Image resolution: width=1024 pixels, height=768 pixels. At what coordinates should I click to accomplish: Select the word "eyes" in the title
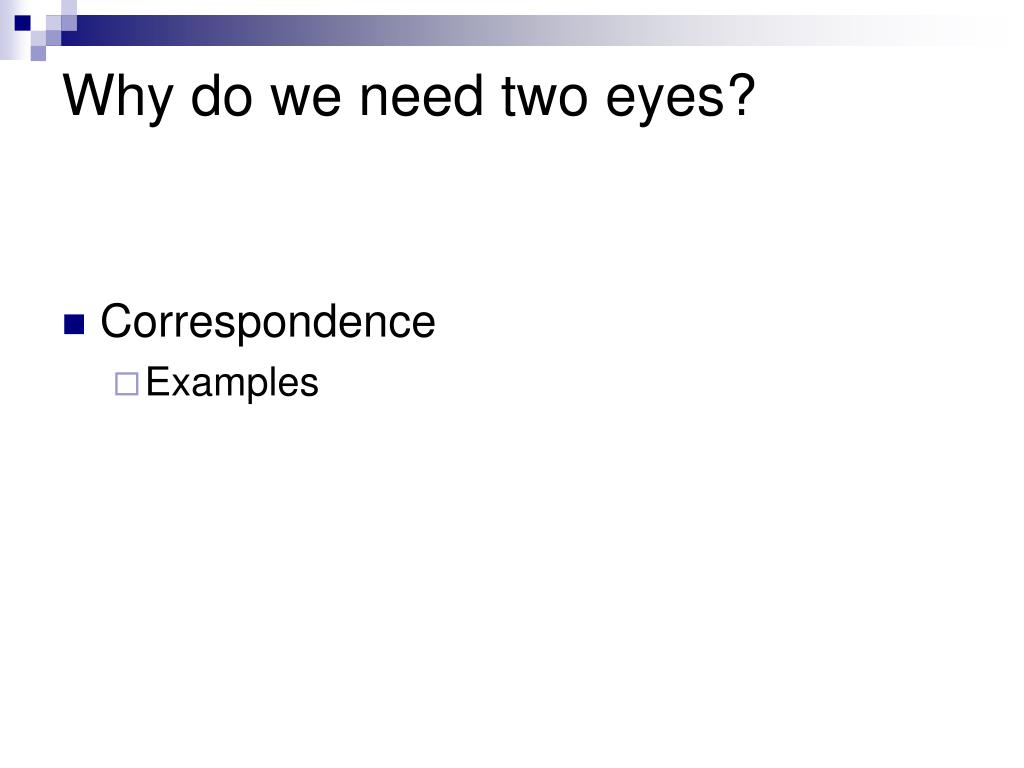point(665,104)
